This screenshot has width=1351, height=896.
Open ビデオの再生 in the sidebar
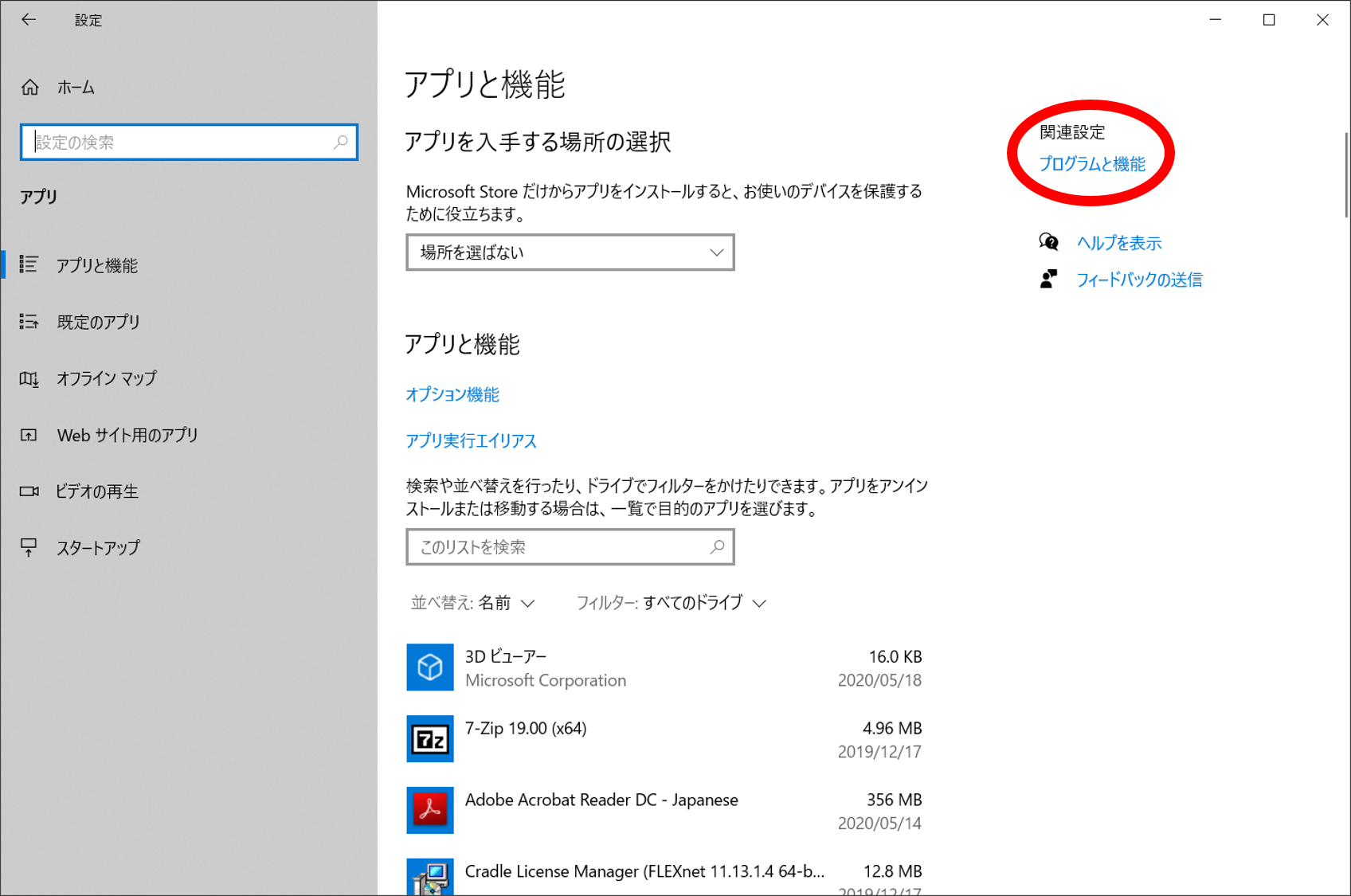tap(189, 491)
